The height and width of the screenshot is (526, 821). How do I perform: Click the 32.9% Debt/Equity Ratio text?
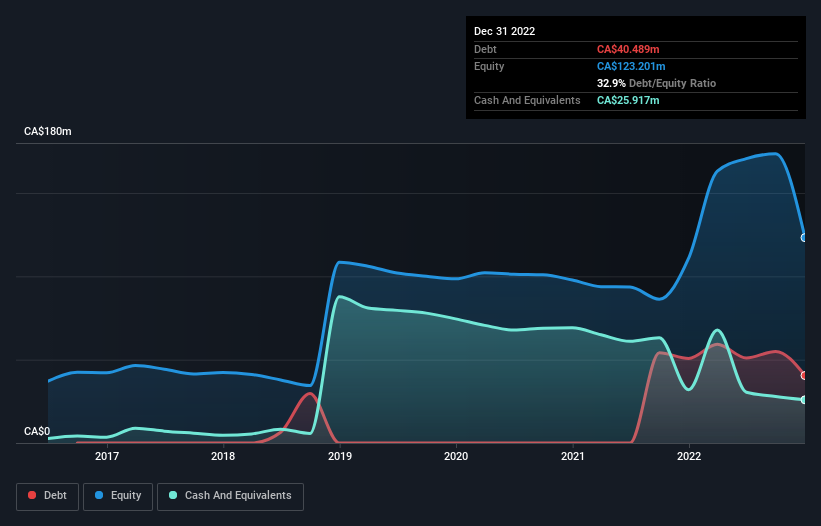656,83
